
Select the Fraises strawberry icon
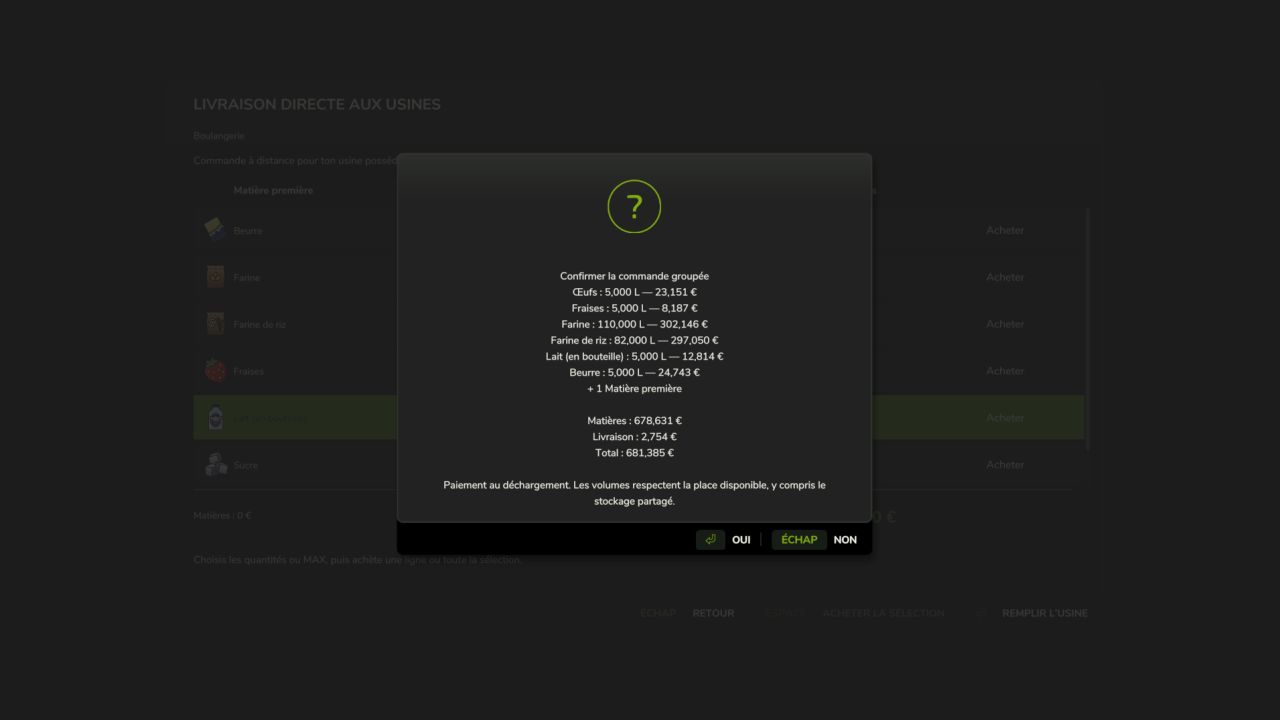coord(215,371)
